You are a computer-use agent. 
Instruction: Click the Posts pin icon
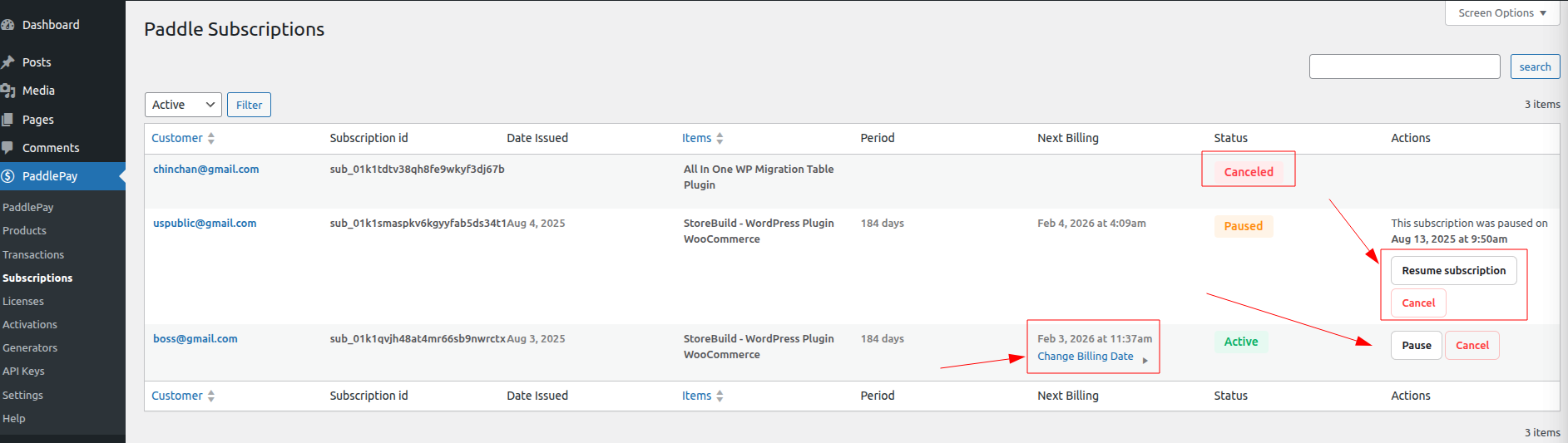tap(7, 62)
